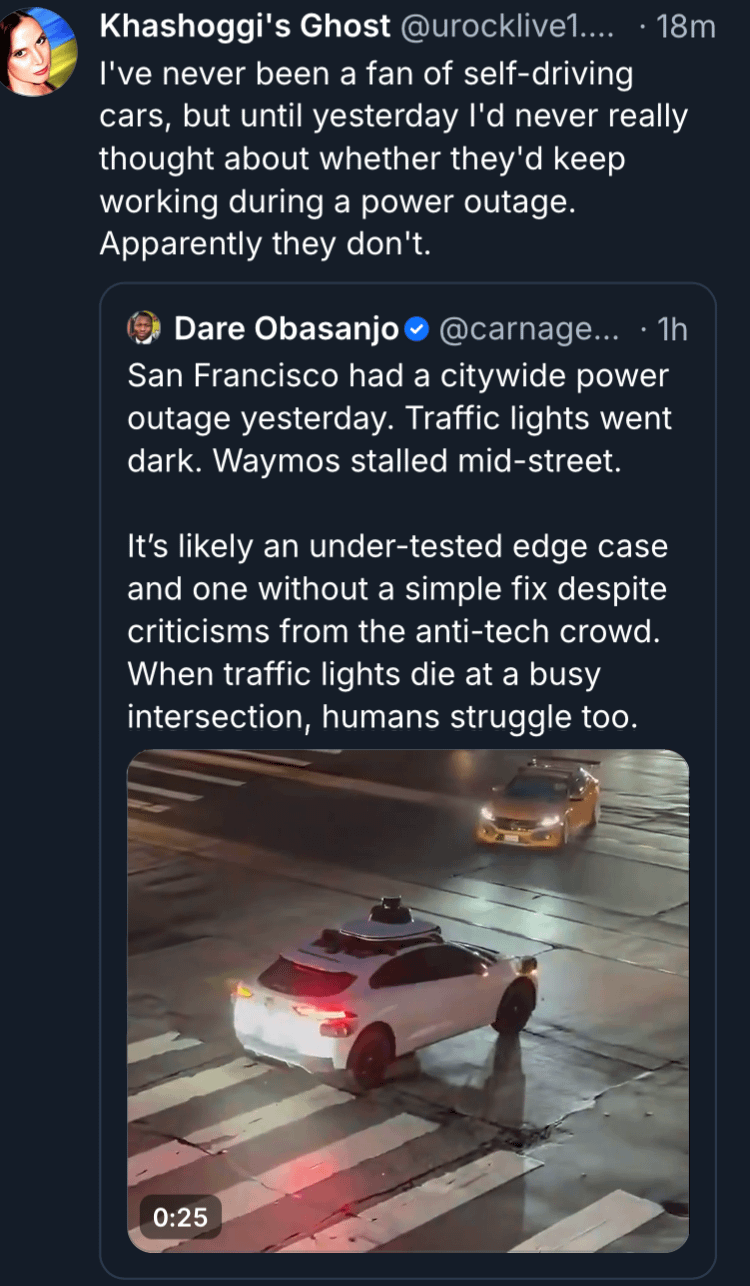Viewport: 750px width, 1286px height.
Task: Click the 1h quoted post timestamp
Action: [x=671, y=328]
